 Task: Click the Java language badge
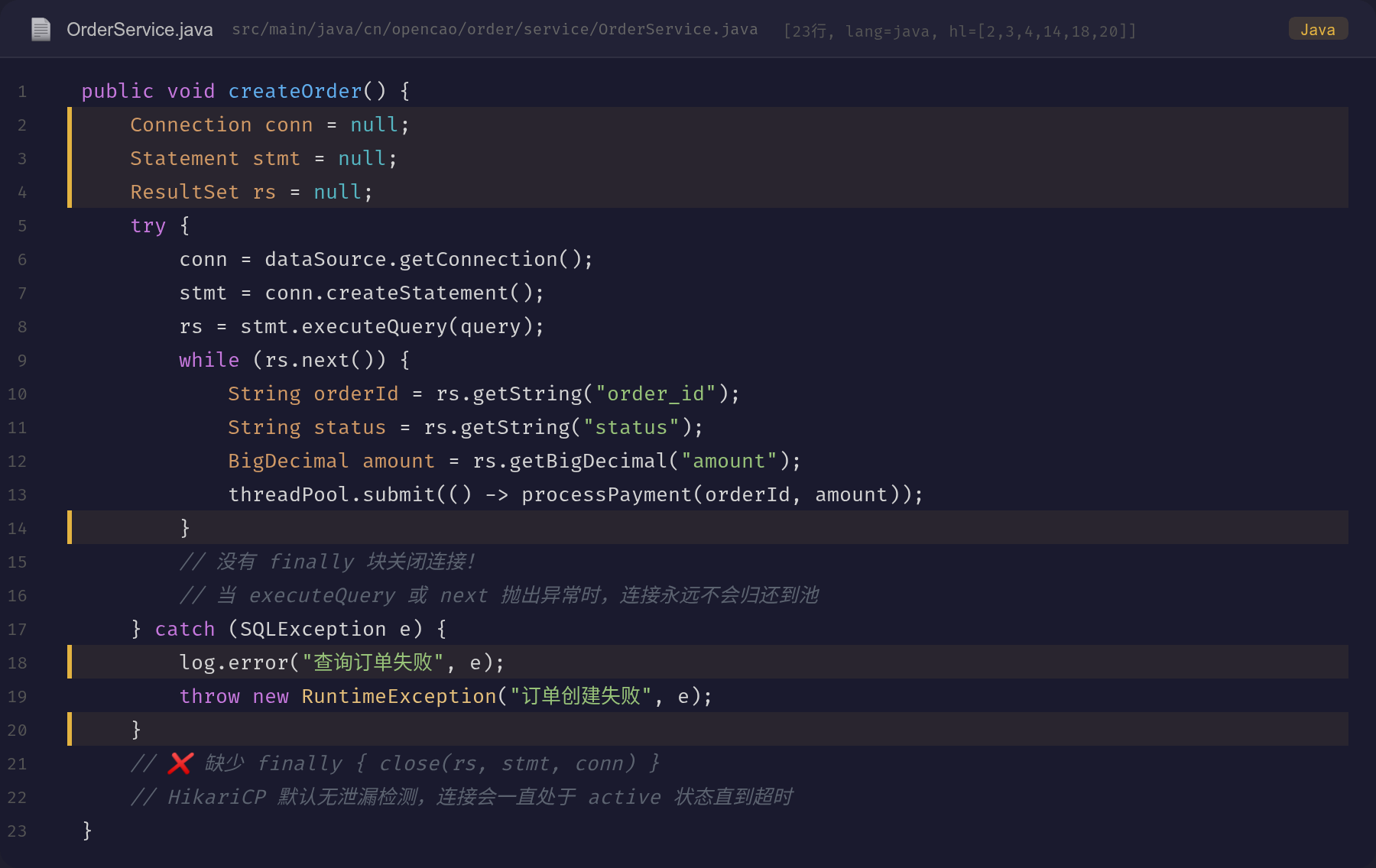(1318, 30)
